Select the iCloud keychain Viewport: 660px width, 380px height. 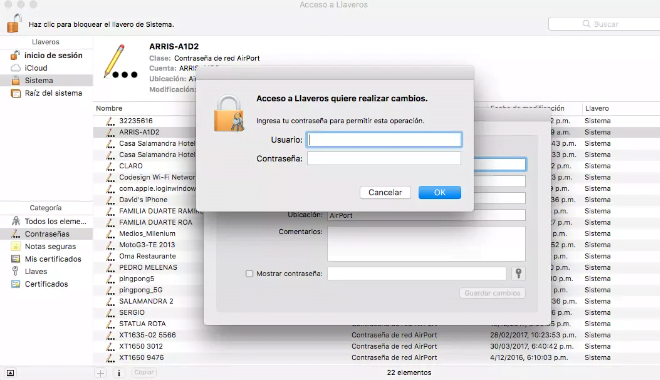tap(46, 68)
